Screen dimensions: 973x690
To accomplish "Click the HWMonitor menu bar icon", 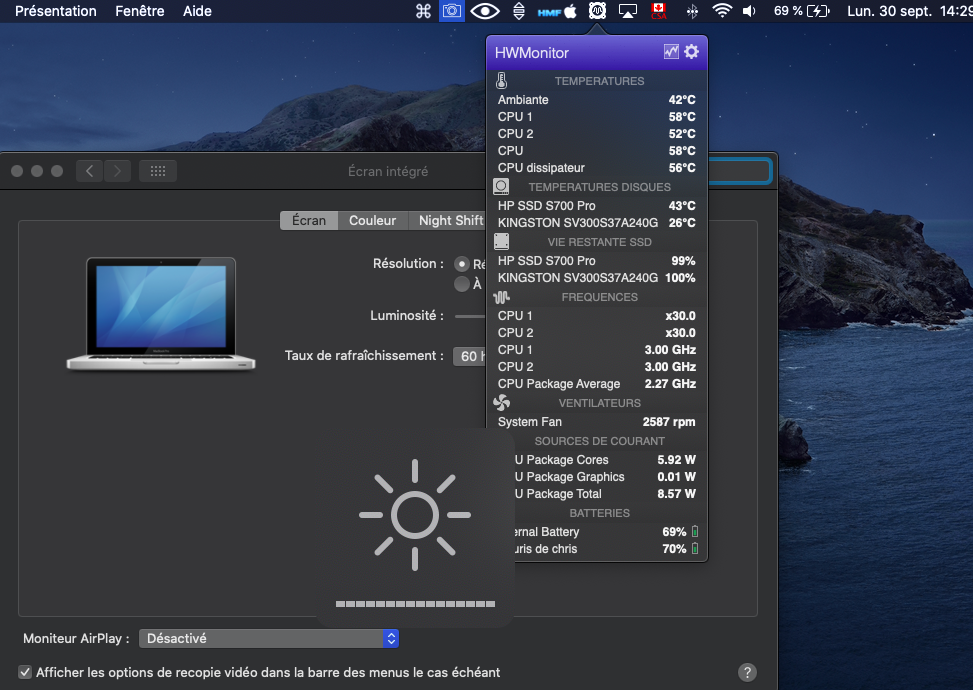I will [x=597, y=11].
